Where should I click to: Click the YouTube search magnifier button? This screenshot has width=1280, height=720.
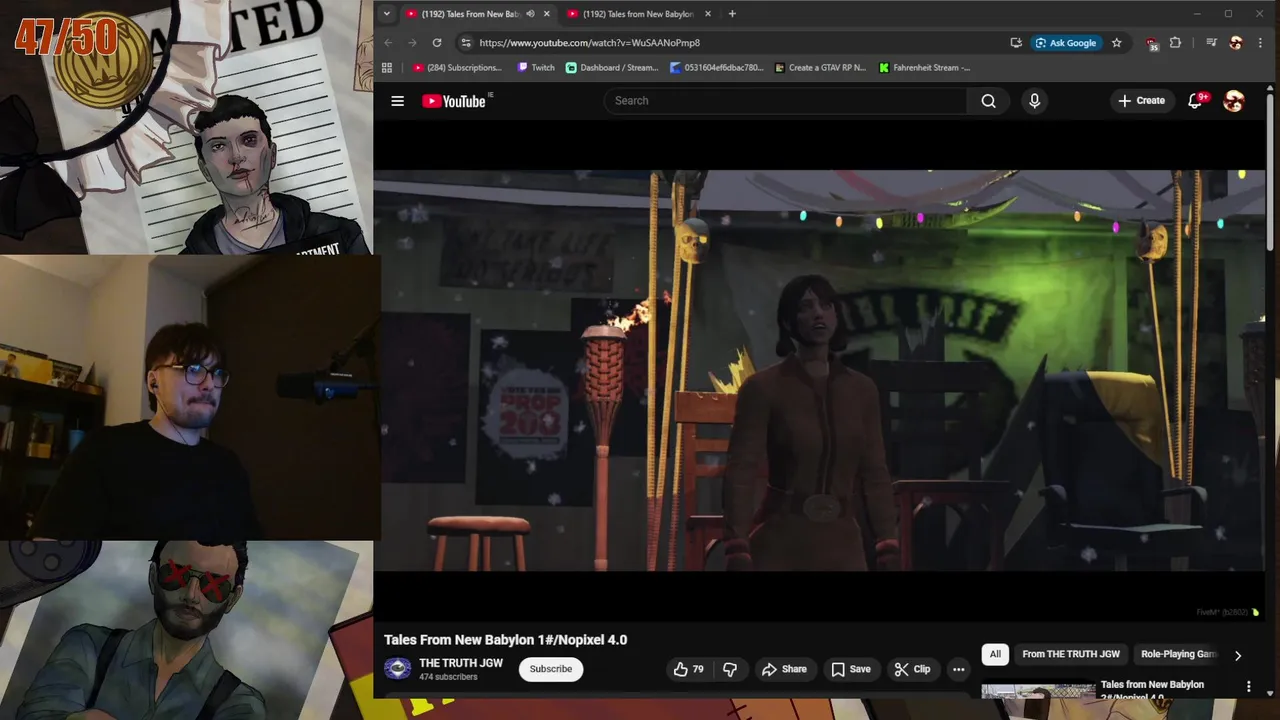pyautogui.click(x=988, y=101)
